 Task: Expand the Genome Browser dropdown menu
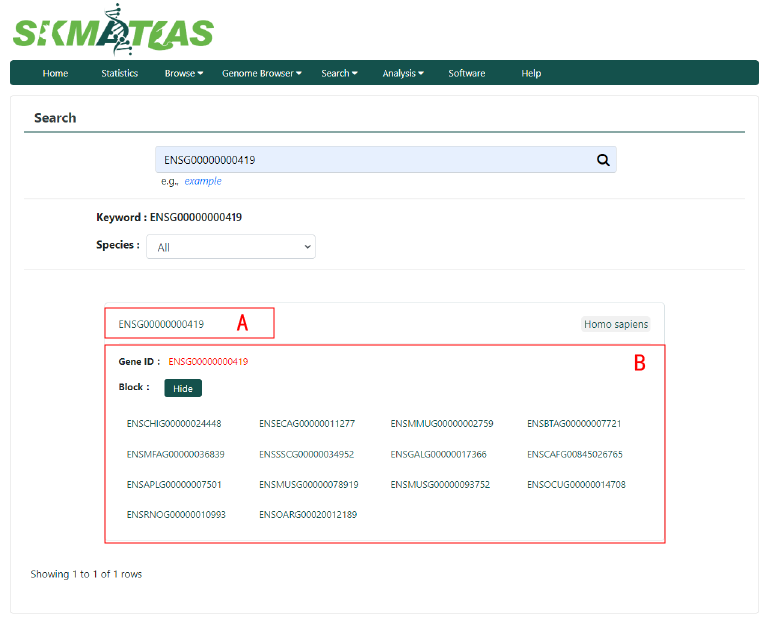(262, 73)
